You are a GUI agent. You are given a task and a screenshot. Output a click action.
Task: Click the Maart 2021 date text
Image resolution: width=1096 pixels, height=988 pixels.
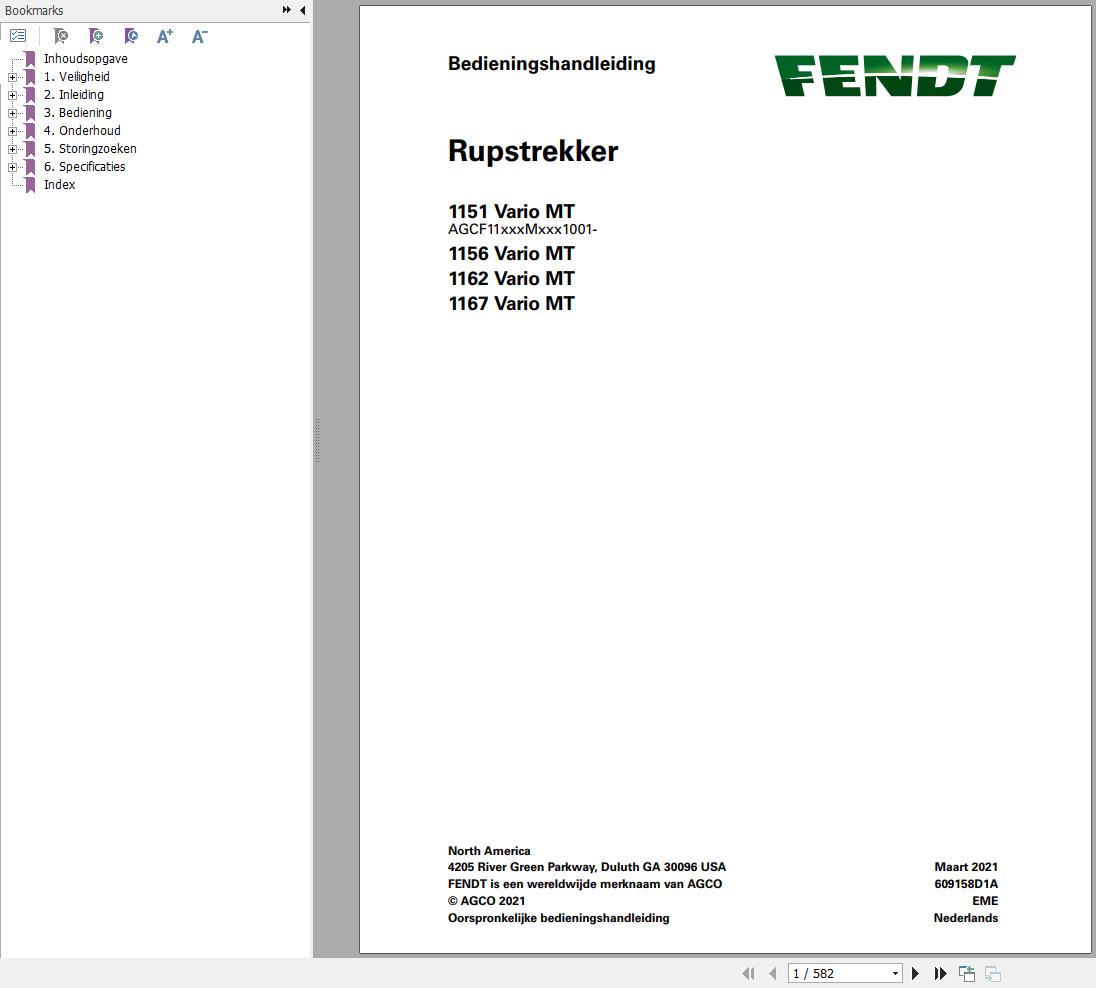tap(966, 867)
